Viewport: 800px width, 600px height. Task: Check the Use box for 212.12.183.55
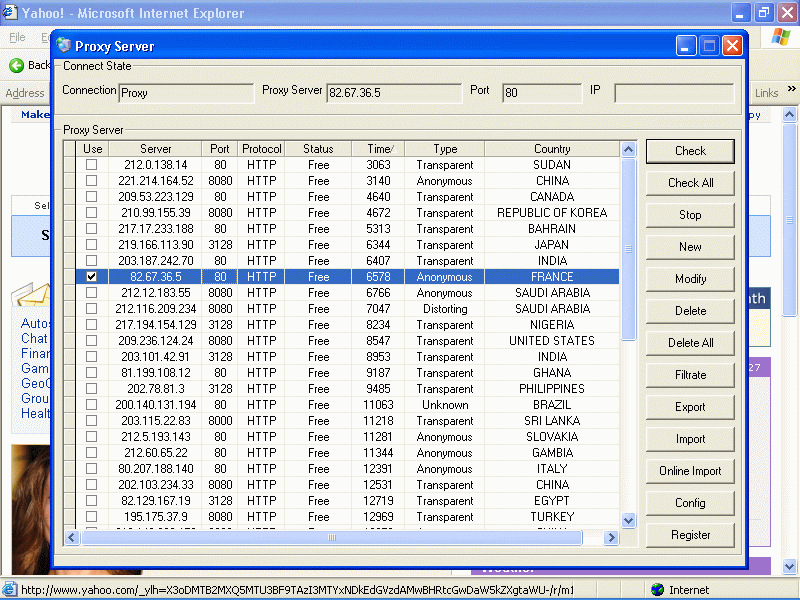point(91,292)
